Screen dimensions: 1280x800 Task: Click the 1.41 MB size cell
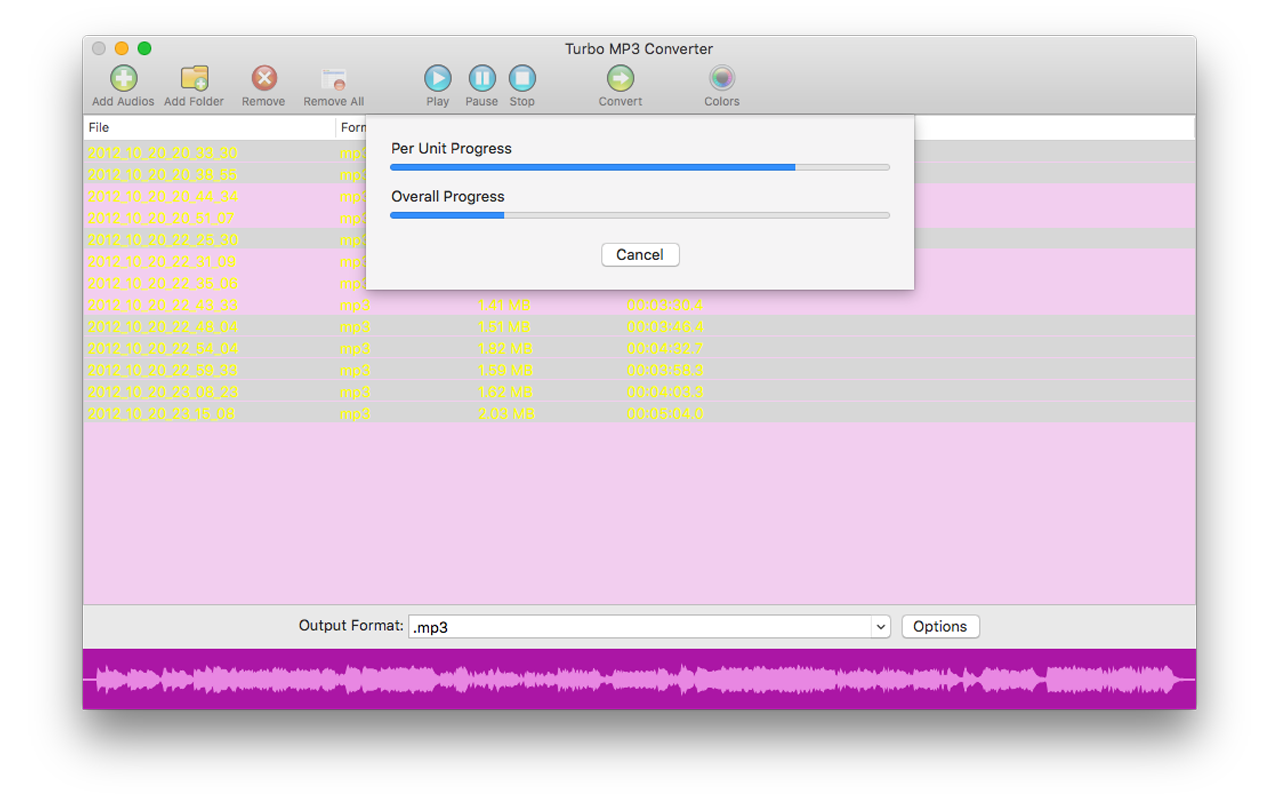pyautogui.click(x=505, y=305)
